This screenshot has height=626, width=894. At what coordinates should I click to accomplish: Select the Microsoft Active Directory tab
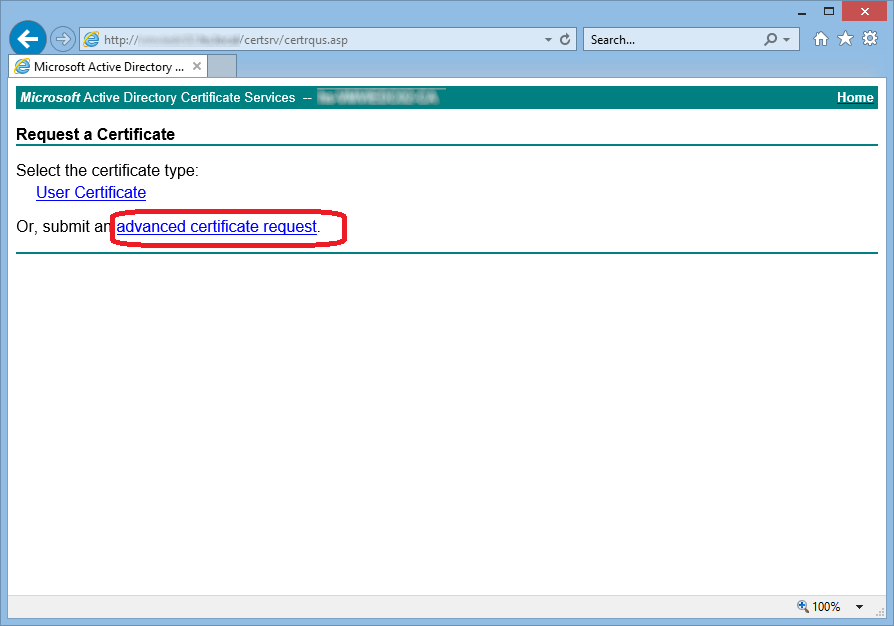coord(108,67)
